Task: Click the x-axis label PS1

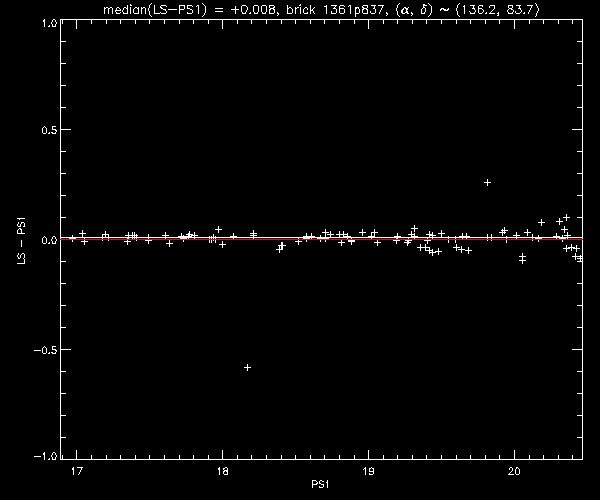Action: 320,485
